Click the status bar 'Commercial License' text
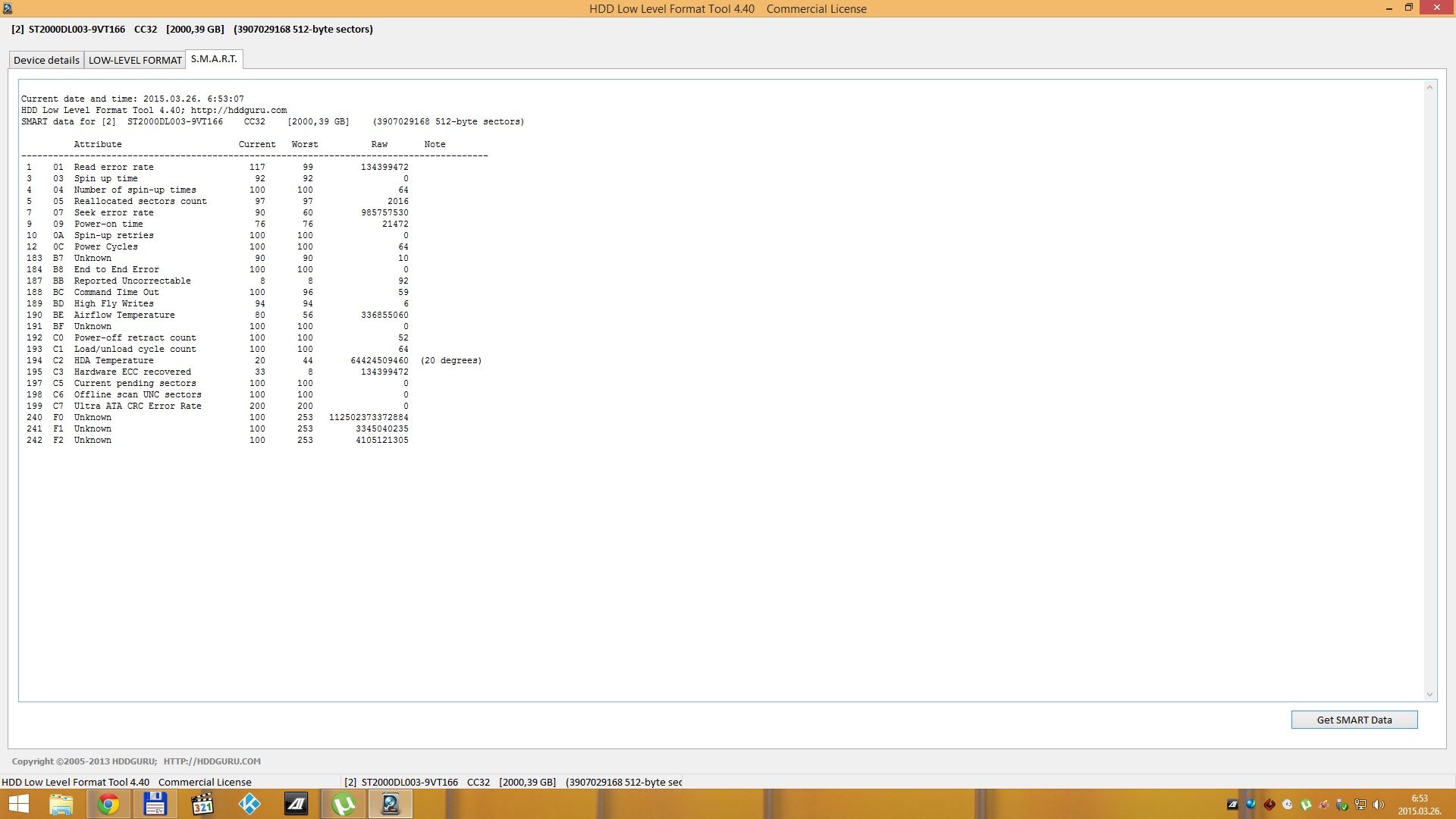The height and width of the screenshot is (819, 1456). click(205, 782)
